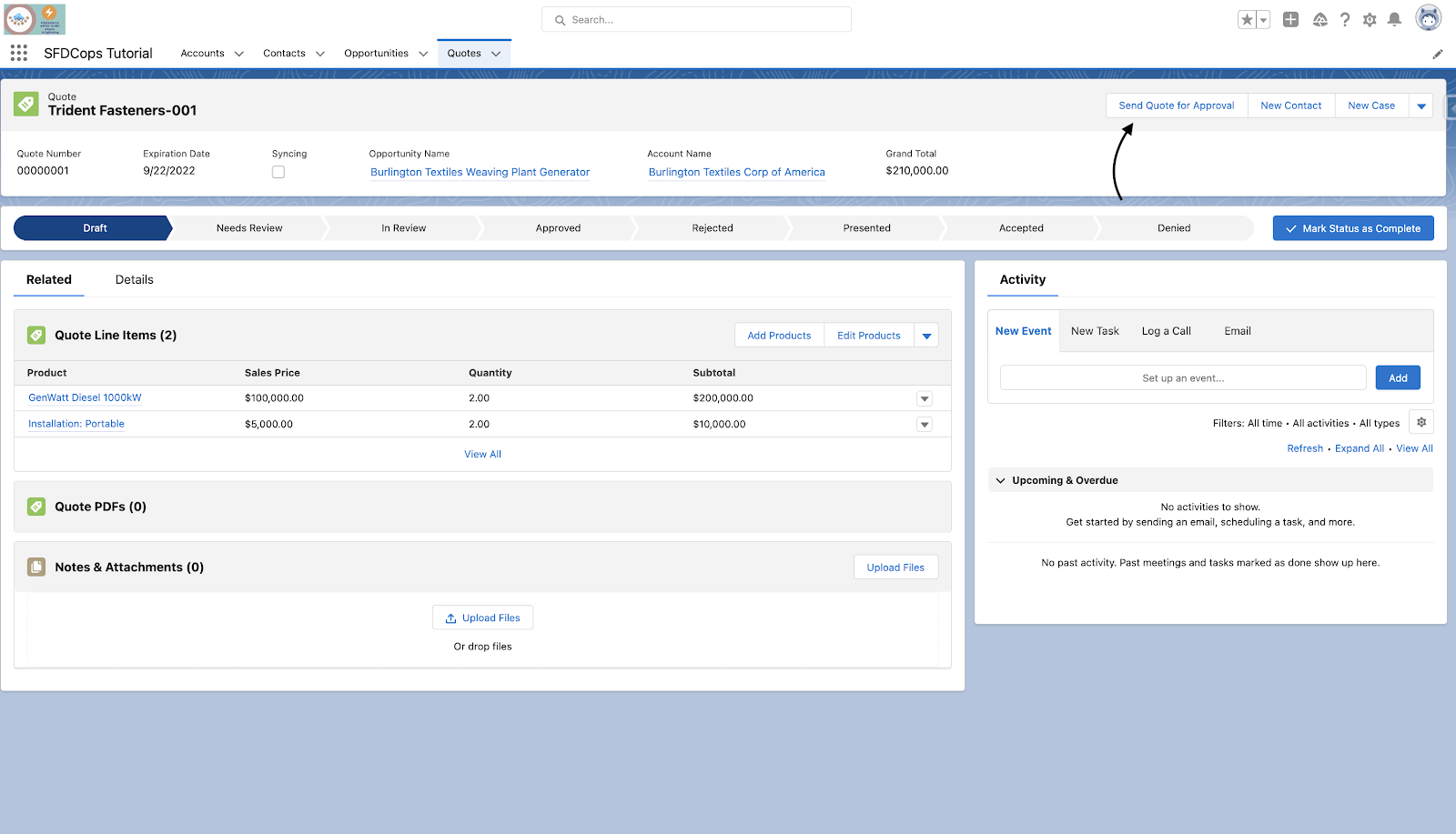The image size is (1456, 834).
Task: Open the Accounts navigation tab
Action: pos(202,54)
